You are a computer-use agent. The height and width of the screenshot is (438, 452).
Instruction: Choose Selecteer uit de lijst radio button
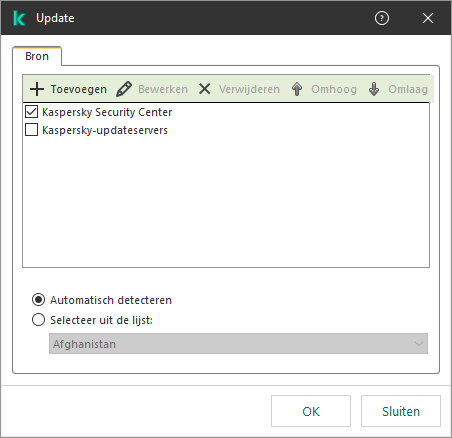point(38,320)
